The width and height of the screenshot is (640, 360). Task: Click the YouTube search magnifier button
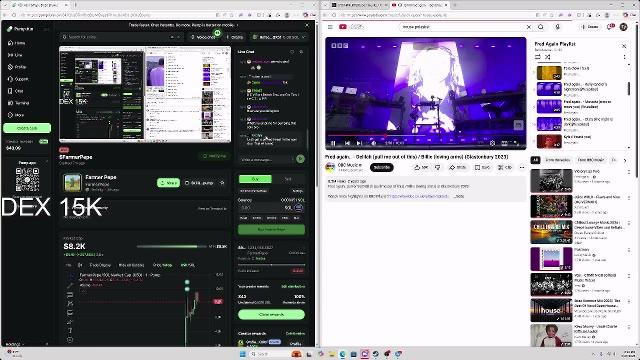tap(541, 27)
